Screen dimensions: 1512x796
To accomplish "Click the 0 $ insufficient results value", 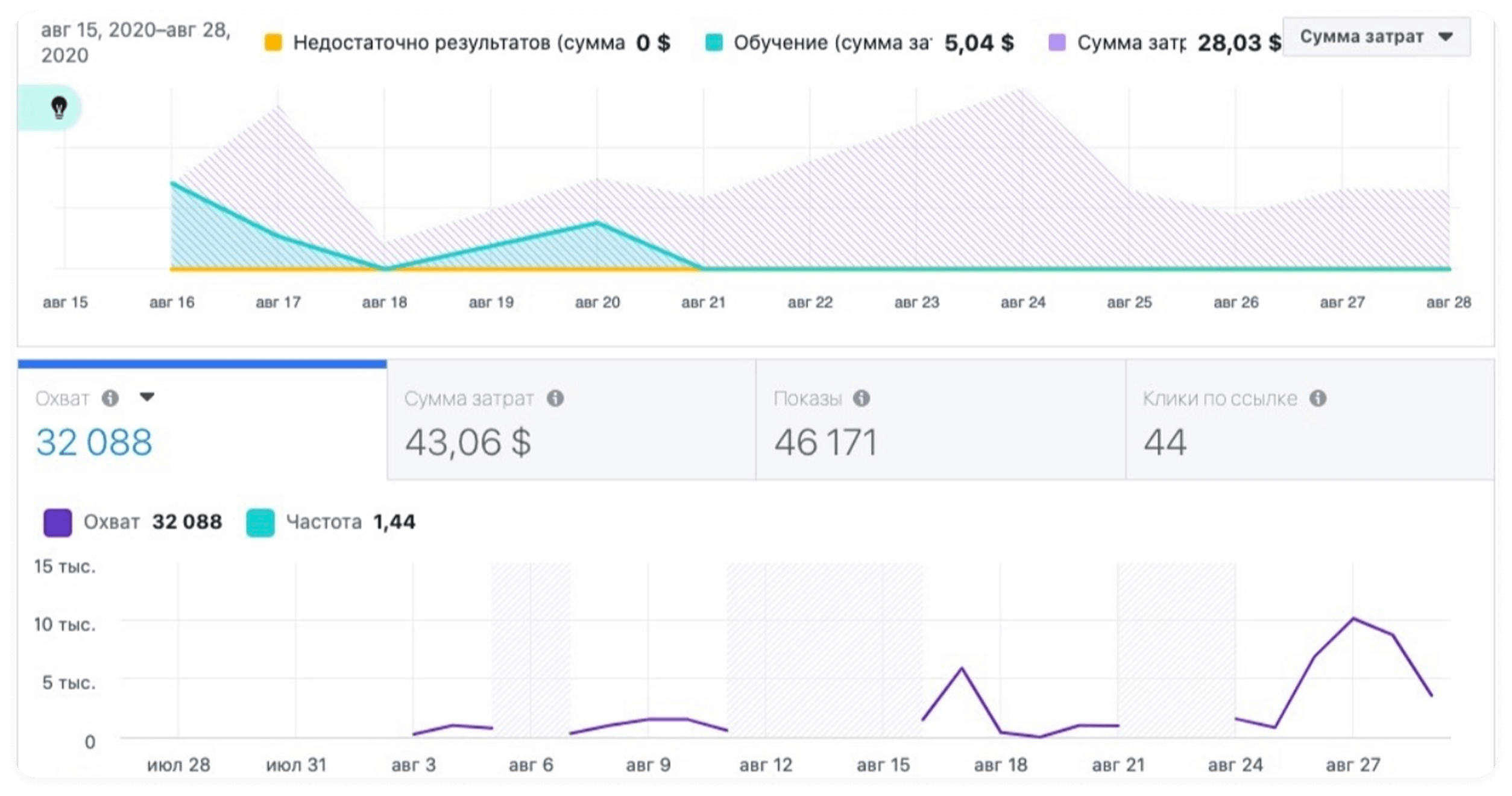I will pyautogui.click(x=653, y=43).
